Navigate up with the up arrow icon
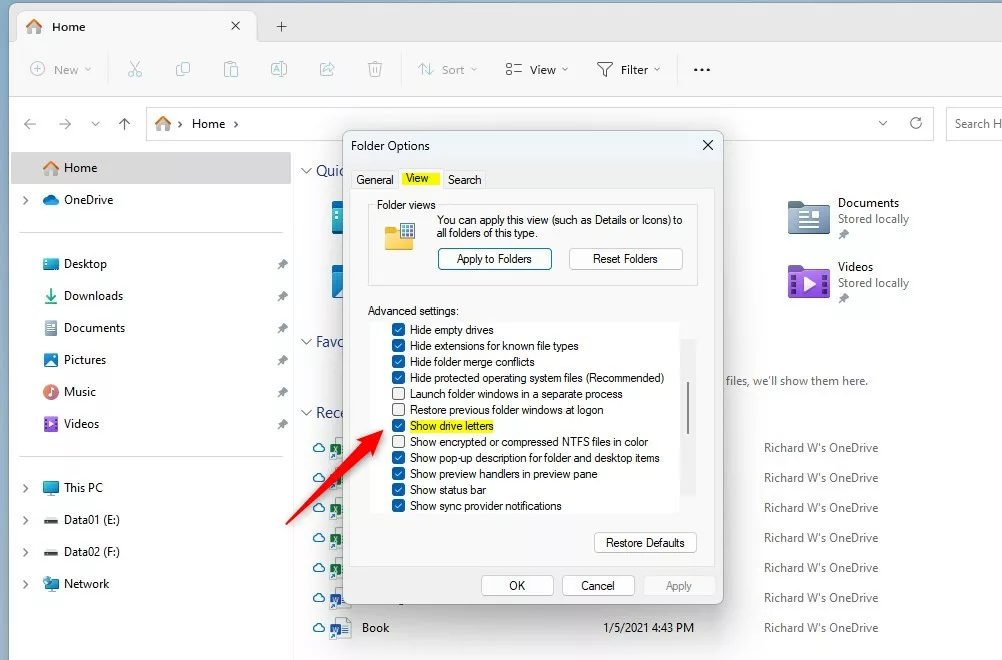Image resolution: width=1002 pixels, height=660 pixels. coord(124,124)
